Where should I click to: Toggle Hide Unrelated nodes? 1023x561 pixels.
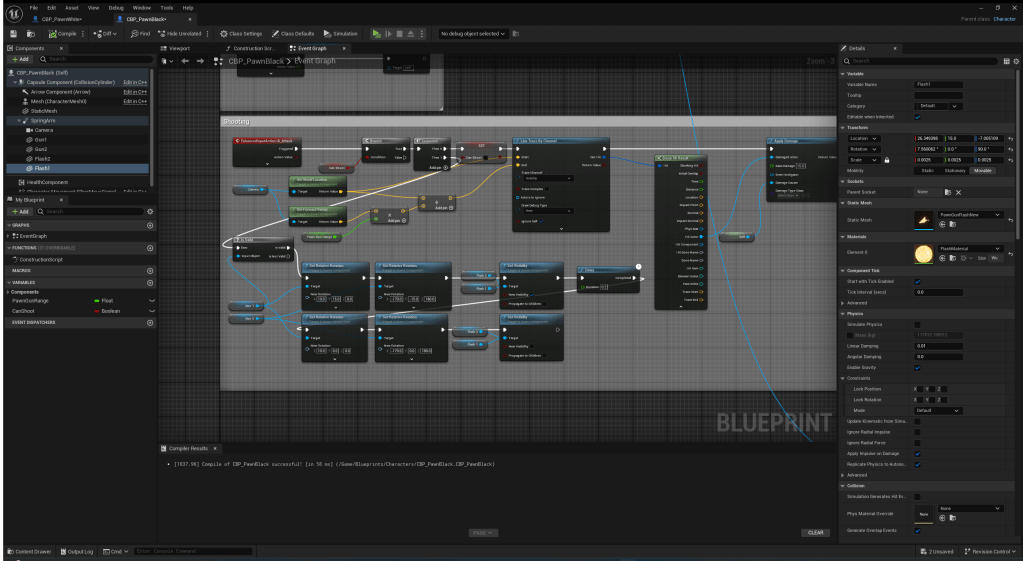180,33
